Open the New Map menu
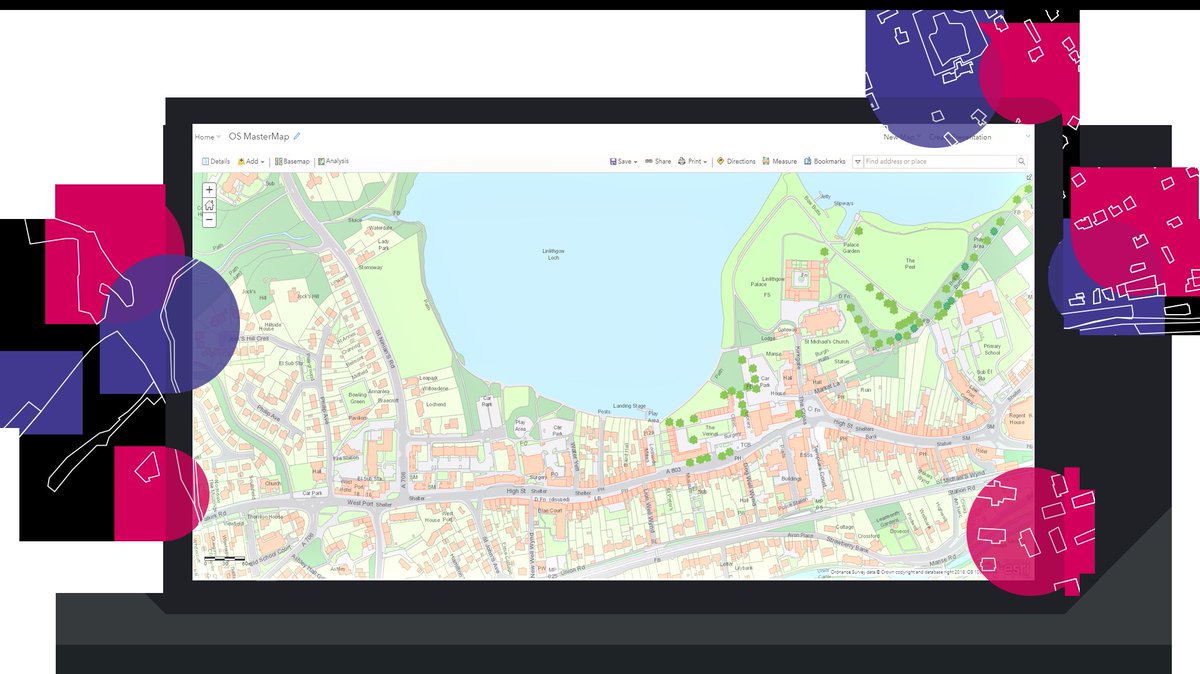 tap(900, 137)
